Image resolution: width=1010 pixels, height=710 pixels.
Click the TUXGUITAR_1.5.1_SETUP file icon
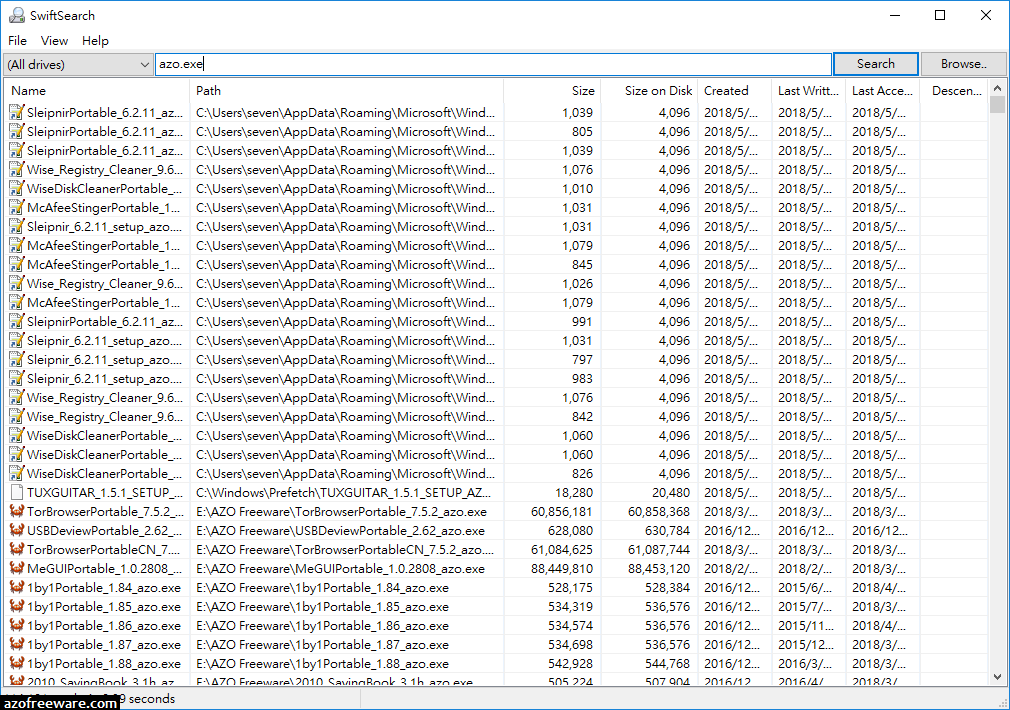click(x=17, y=492)
